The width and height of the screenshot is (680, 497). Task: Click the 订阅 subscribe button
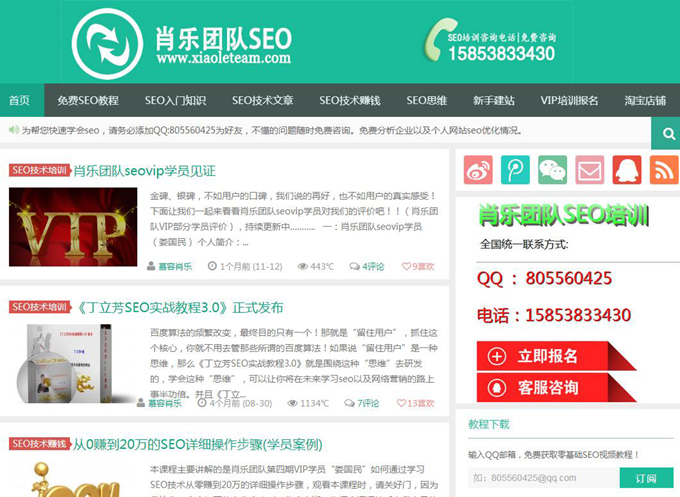pyautogui.click(x=646, y=478)
